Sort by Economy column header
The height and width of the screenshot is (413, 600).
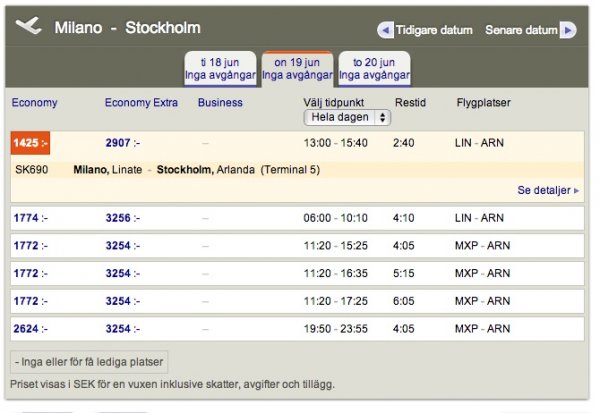click(x=34, y=102)
